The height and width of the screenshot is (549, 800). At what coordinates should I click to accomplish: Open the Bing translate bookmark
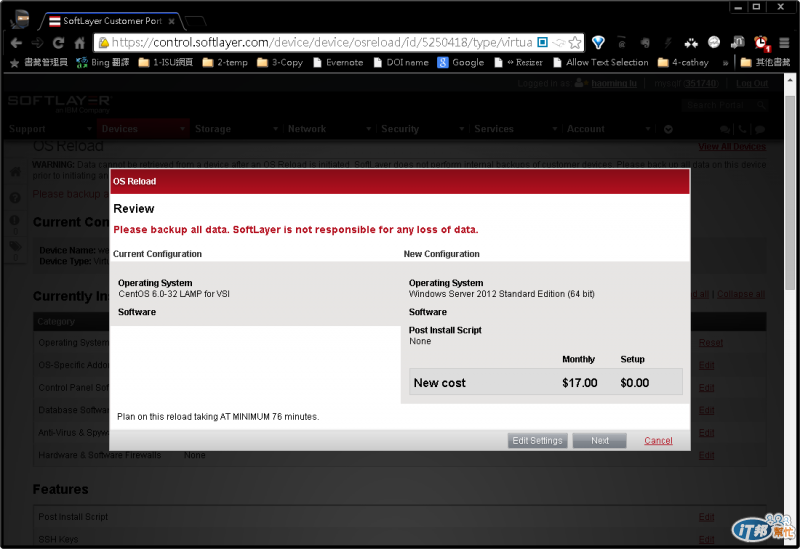point(103,62)
